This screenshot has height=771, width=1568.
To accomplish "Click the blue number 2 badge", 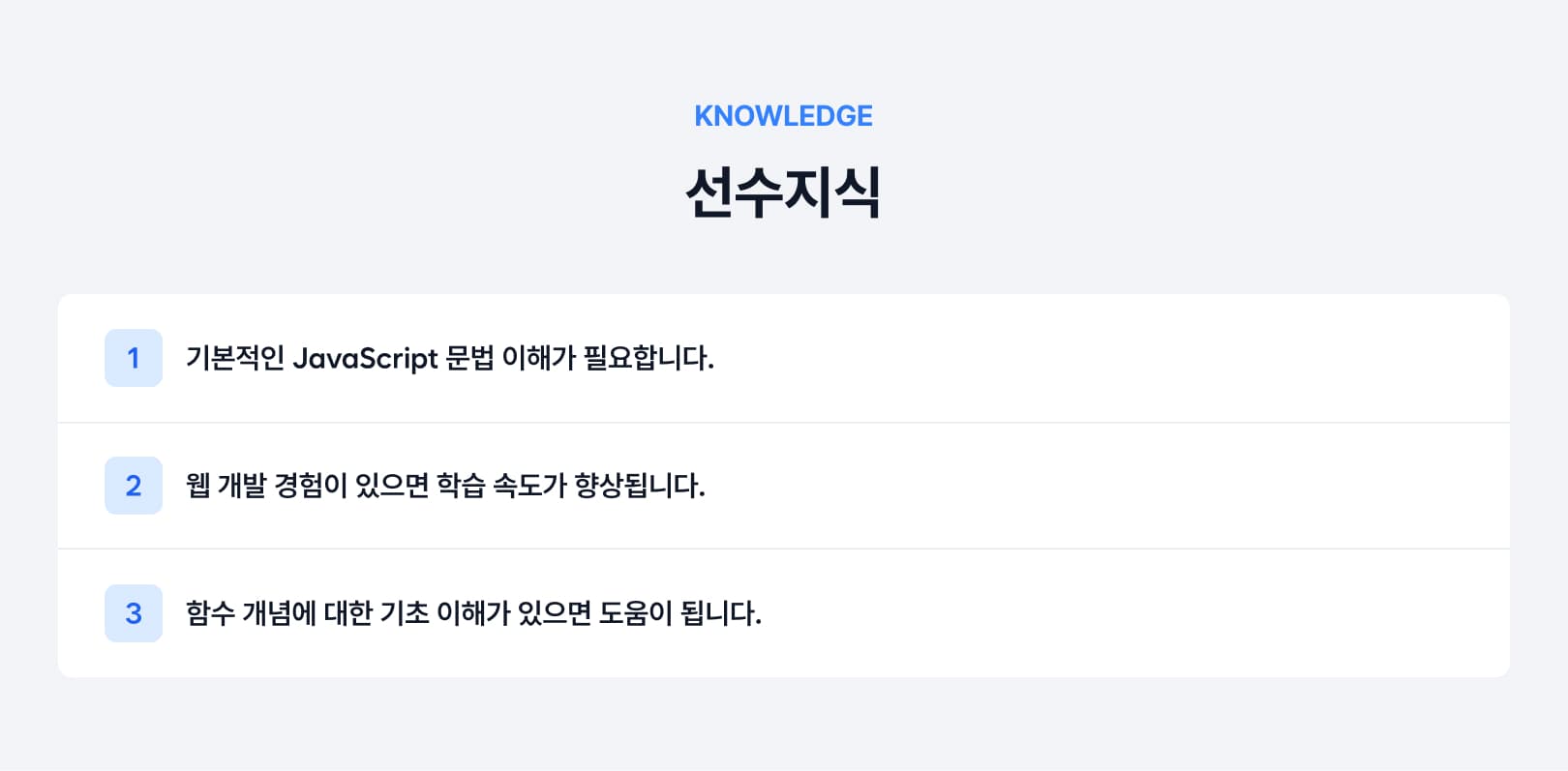I will [x=134, y=486].
